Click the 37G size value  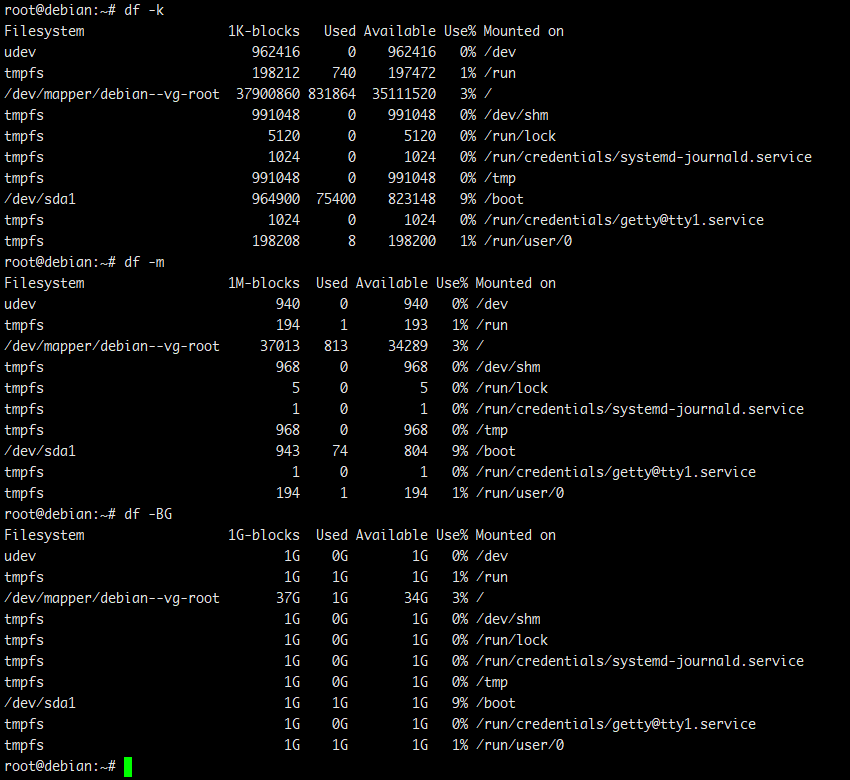288,598
